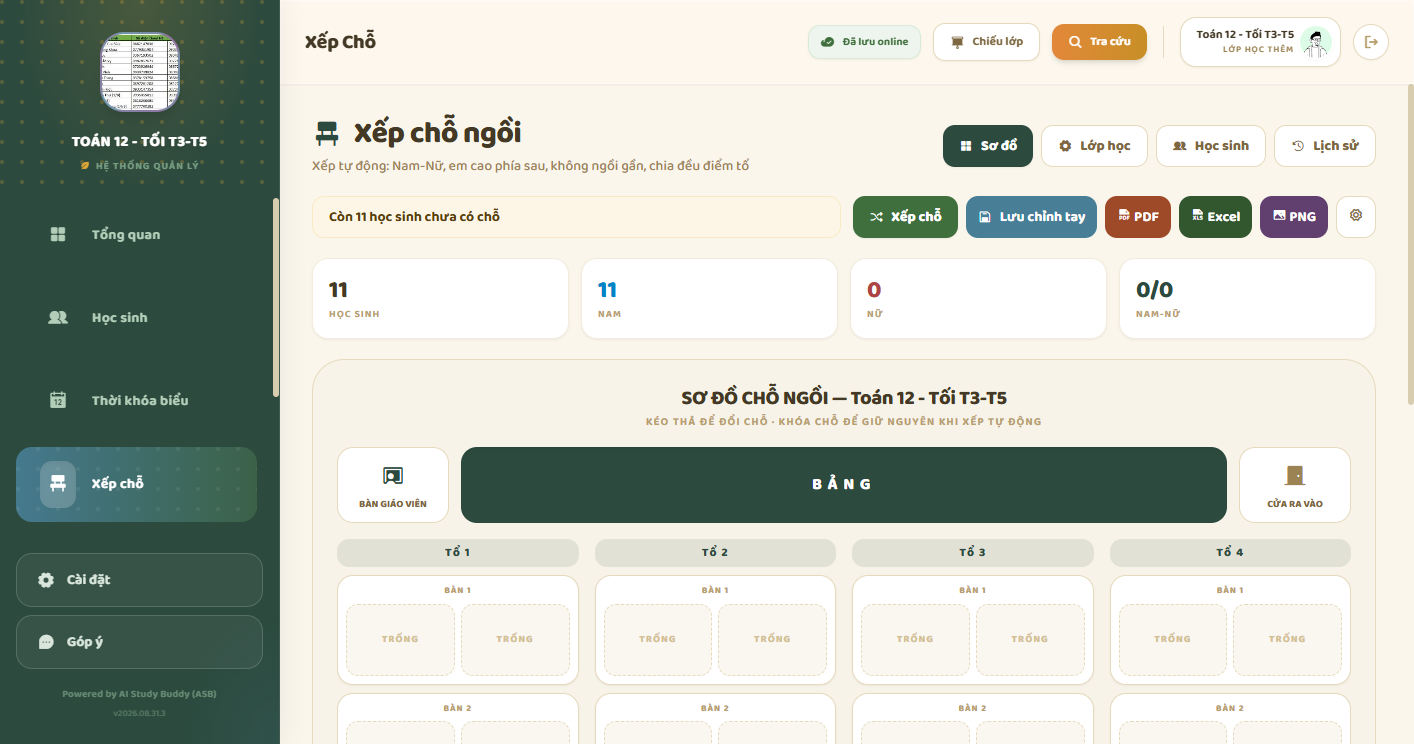Click the Tổ 4 column header
The image size is (1414, 744).
coord(1230,553)
